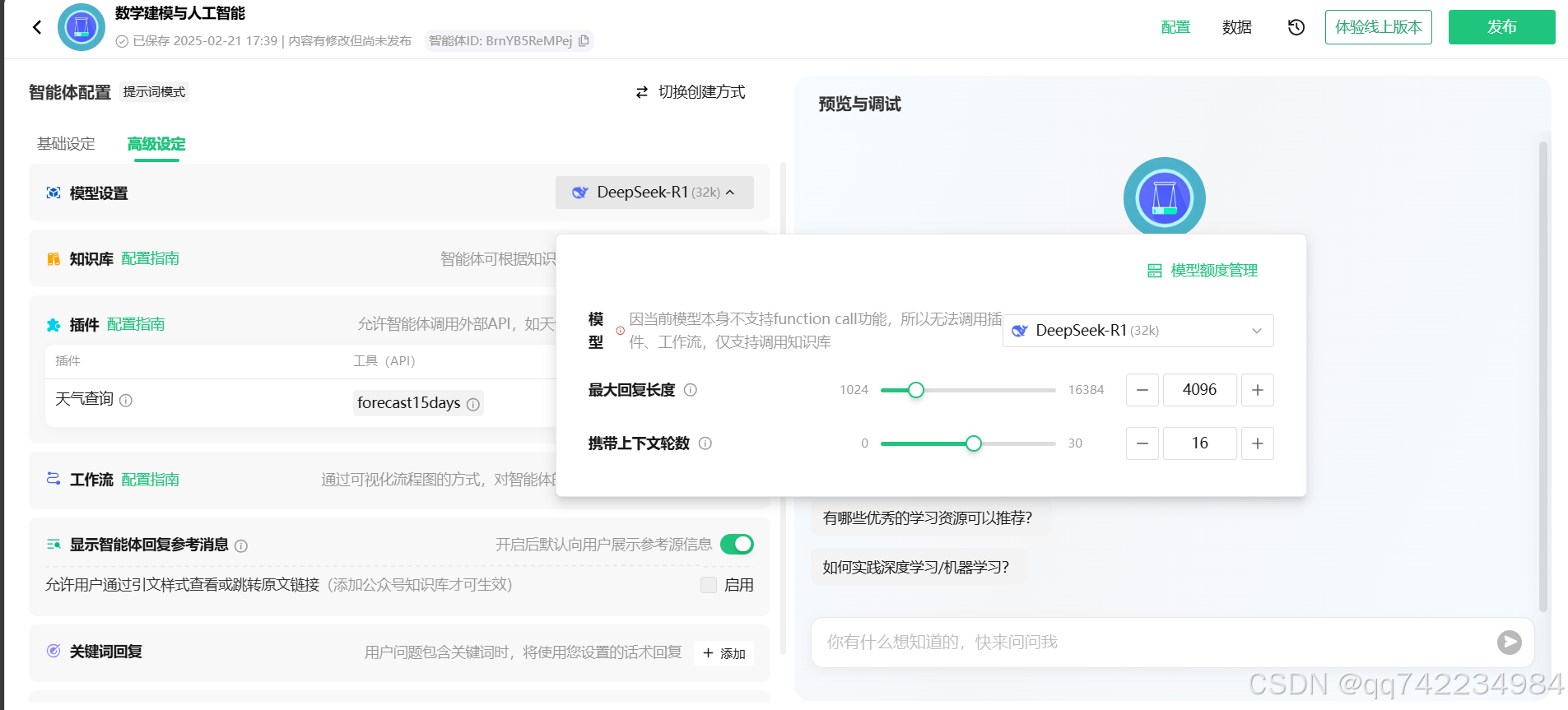Send message with the arrow button

1509,643
